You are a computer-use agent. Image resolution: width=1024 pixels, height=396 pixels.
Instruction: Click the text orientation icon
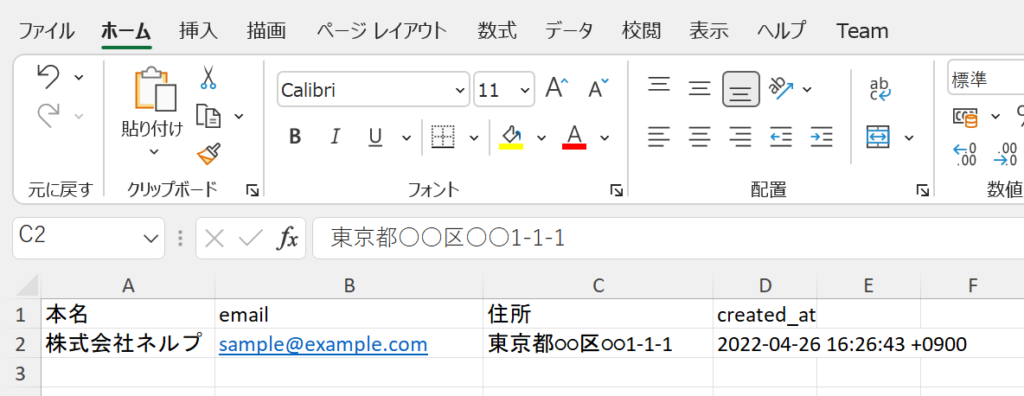[782, 87]
